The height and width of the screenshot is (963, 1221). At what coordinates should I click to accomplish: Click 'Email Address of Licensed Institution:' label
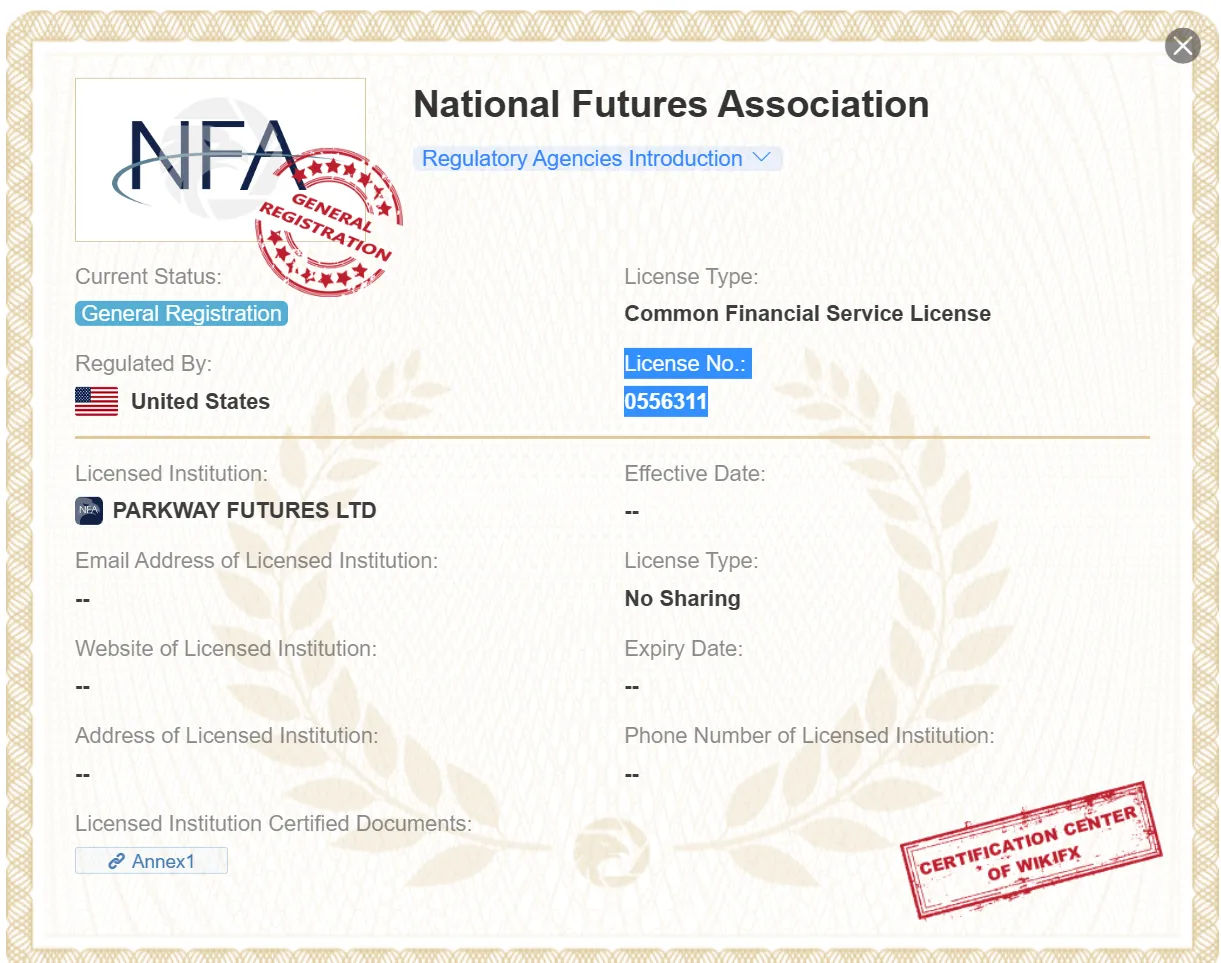click(257, 561)
